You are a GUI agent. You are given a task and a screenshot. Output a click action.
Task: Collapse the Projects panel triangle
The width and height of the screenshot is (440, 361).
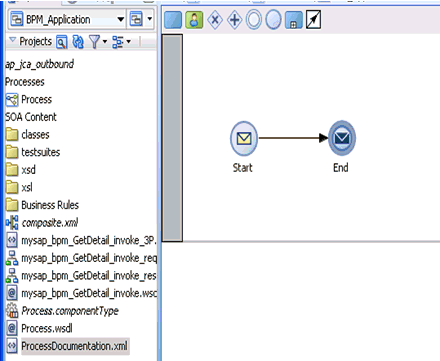[x=12, y=40]
